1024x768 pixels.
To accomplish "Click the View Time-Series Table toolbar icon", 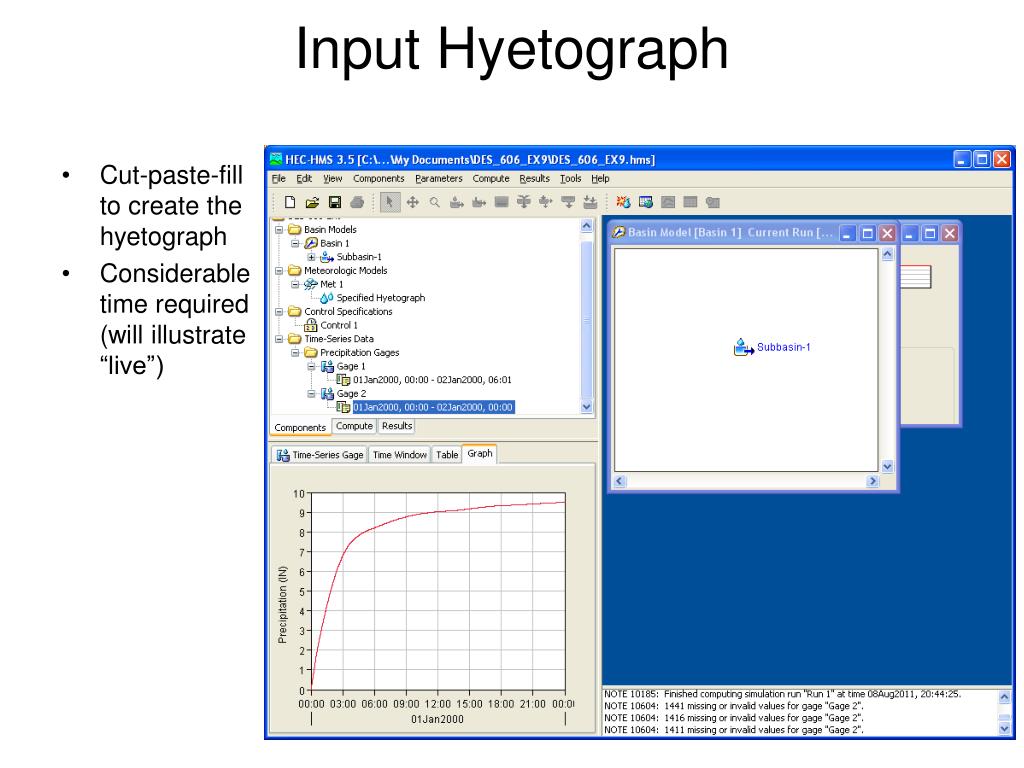I will coord(712,202).
